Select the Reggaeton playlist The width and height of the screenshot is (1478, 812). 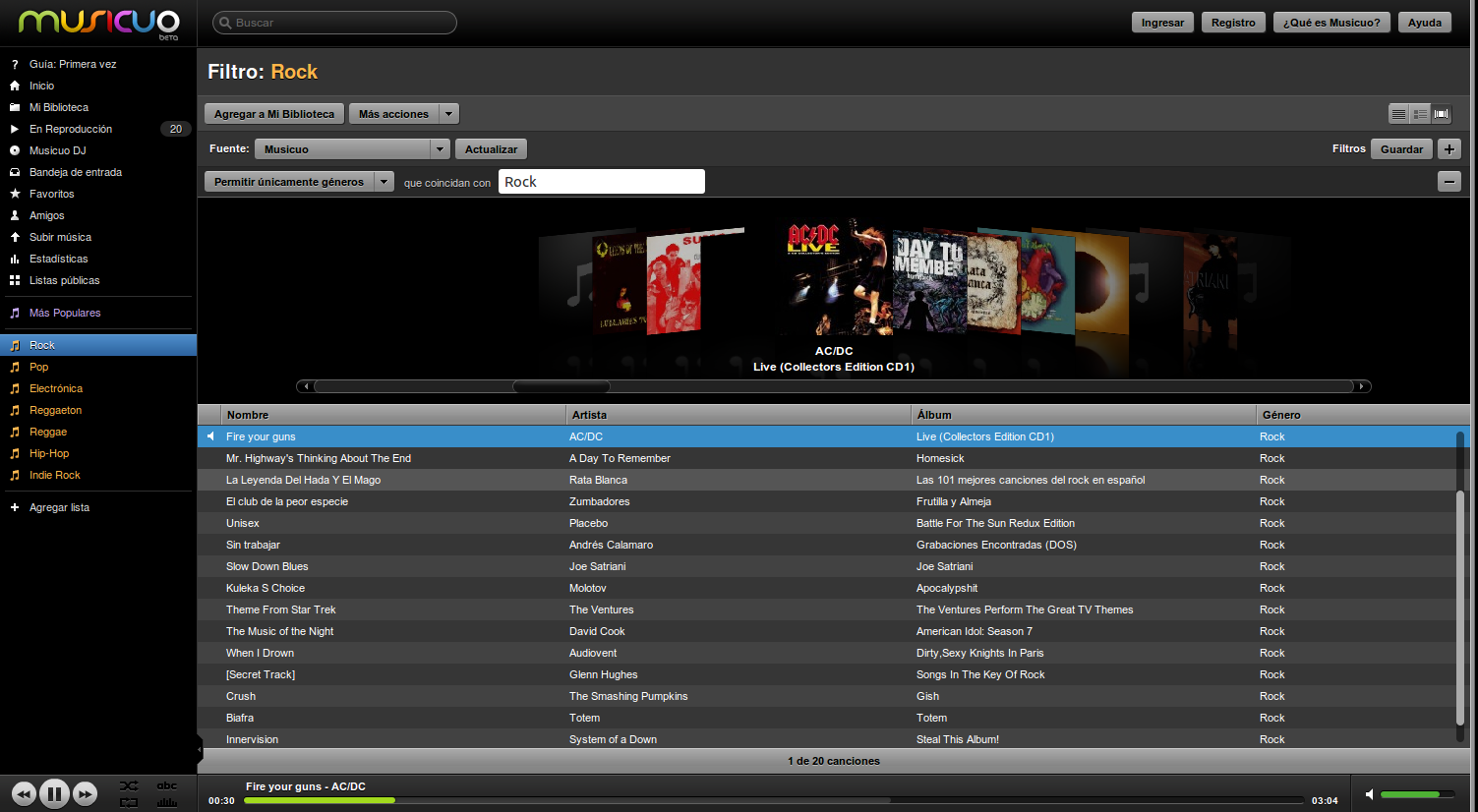pyautogui.click(x=55, y=410)
